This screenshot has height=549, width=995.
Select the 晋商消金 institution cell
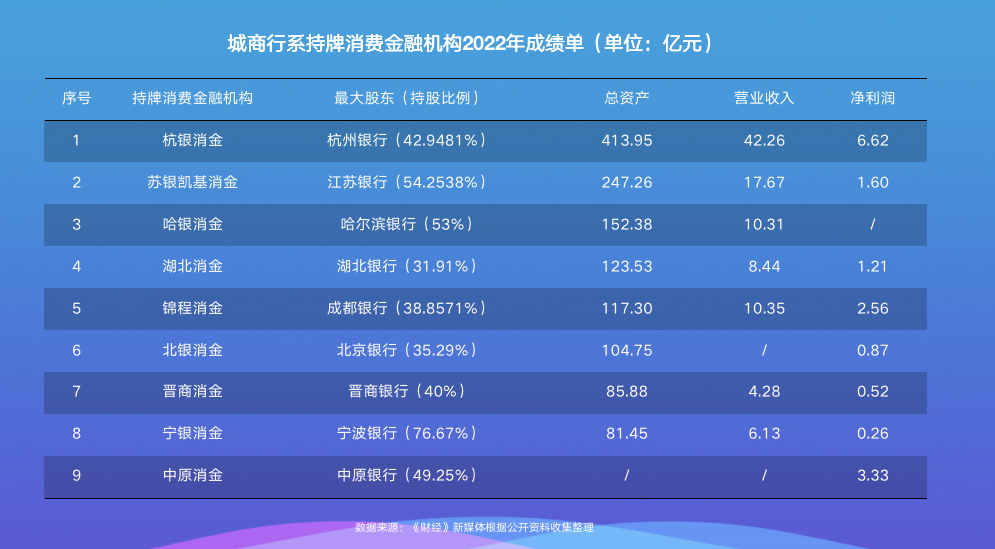click(x=192, y=391)
